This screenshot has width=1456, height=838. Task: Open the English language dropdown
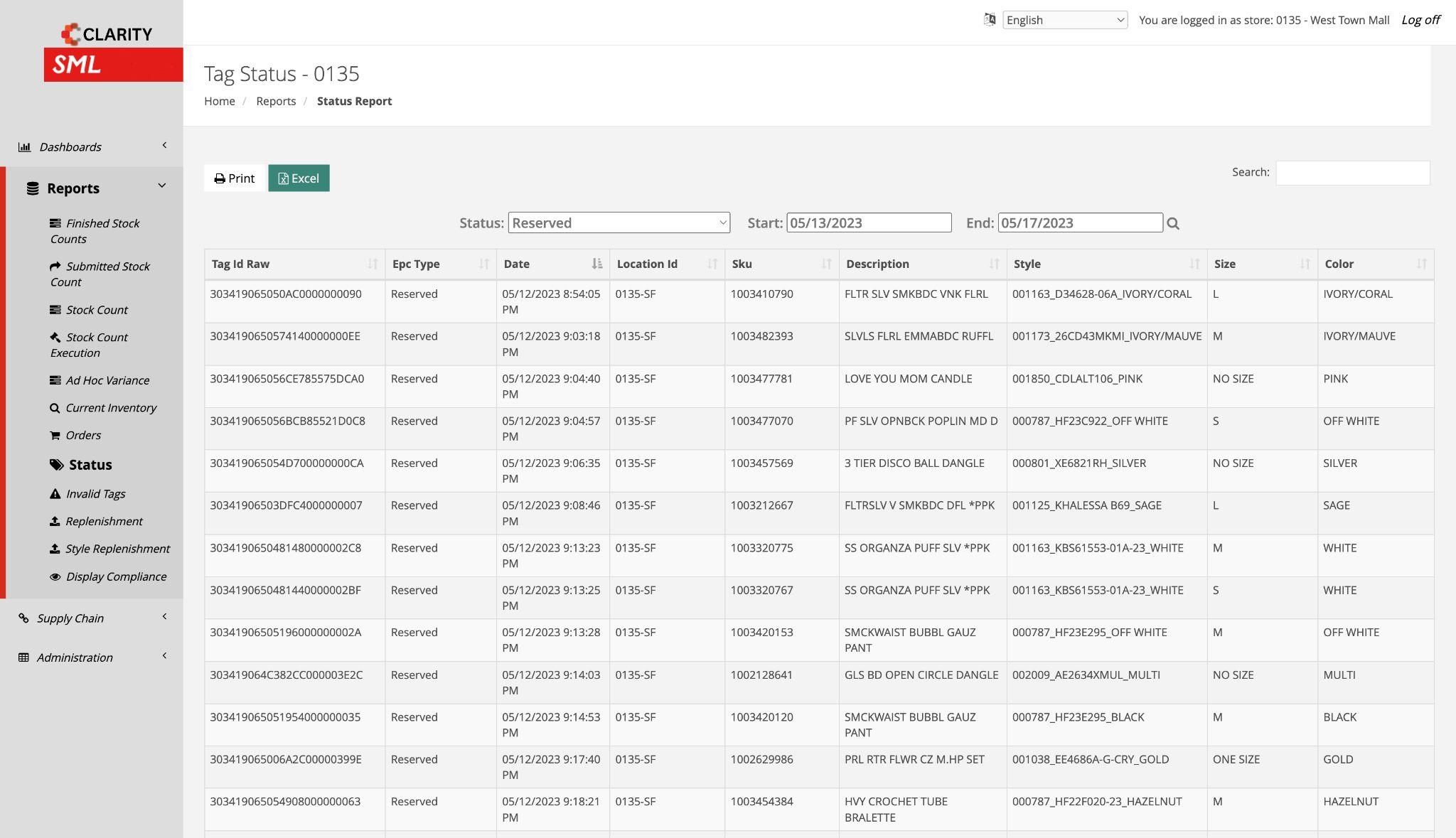(1064, 20)
